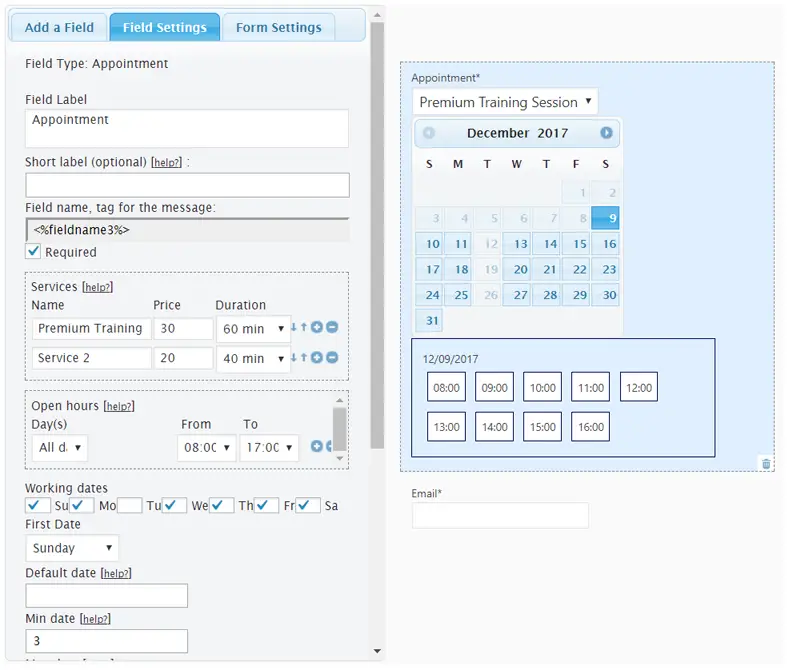Add another open hours row
Screen dimensions: 789x670
coord(317,446)
